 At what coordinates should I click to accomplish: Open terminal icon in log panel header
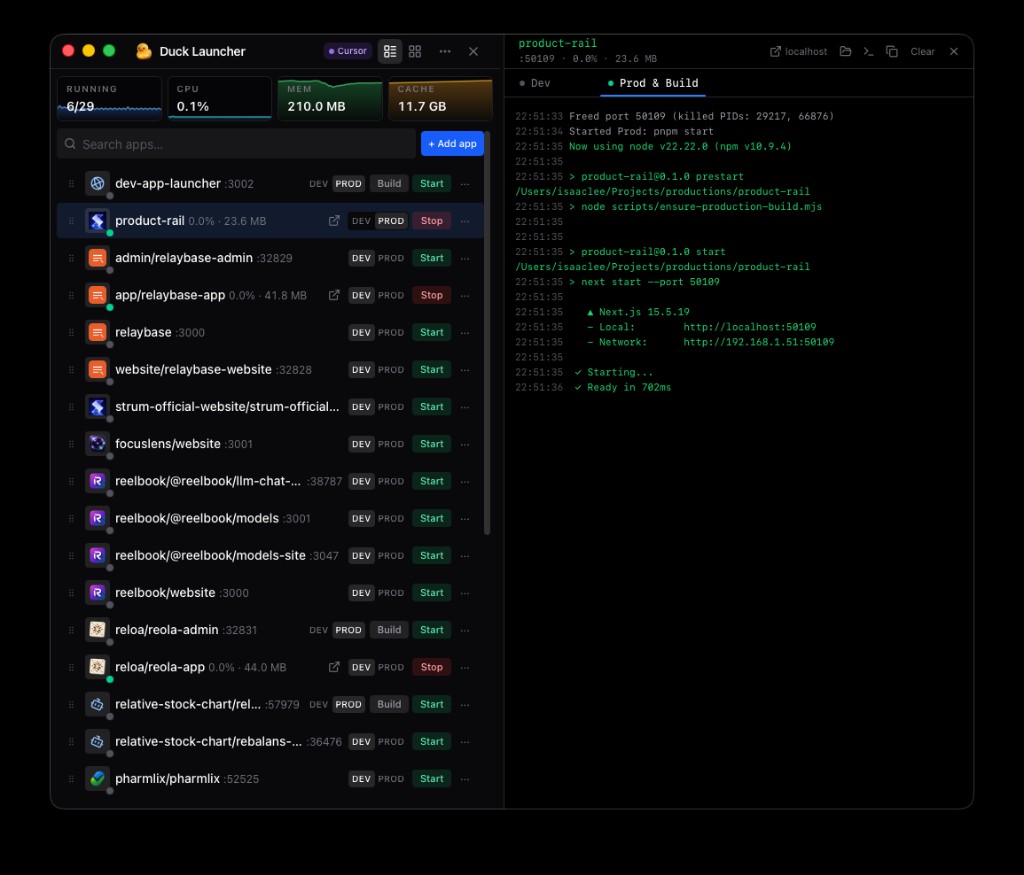pyautogui.click(x=868, y=51)
